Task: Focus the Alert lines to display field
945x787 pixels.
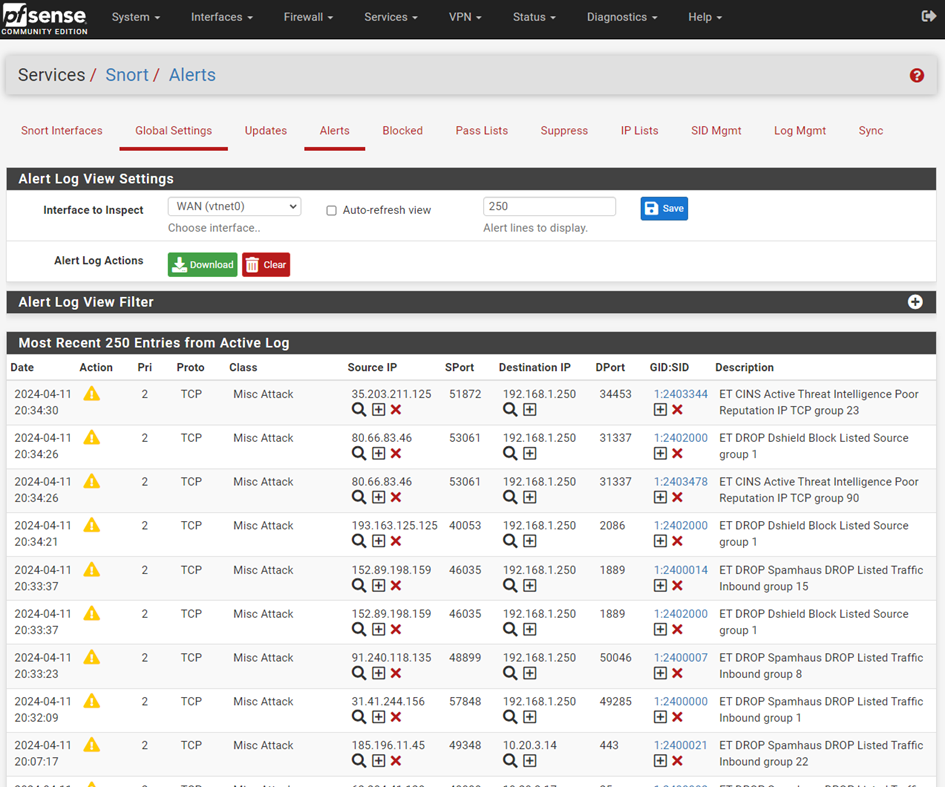Action: [549, 206]
